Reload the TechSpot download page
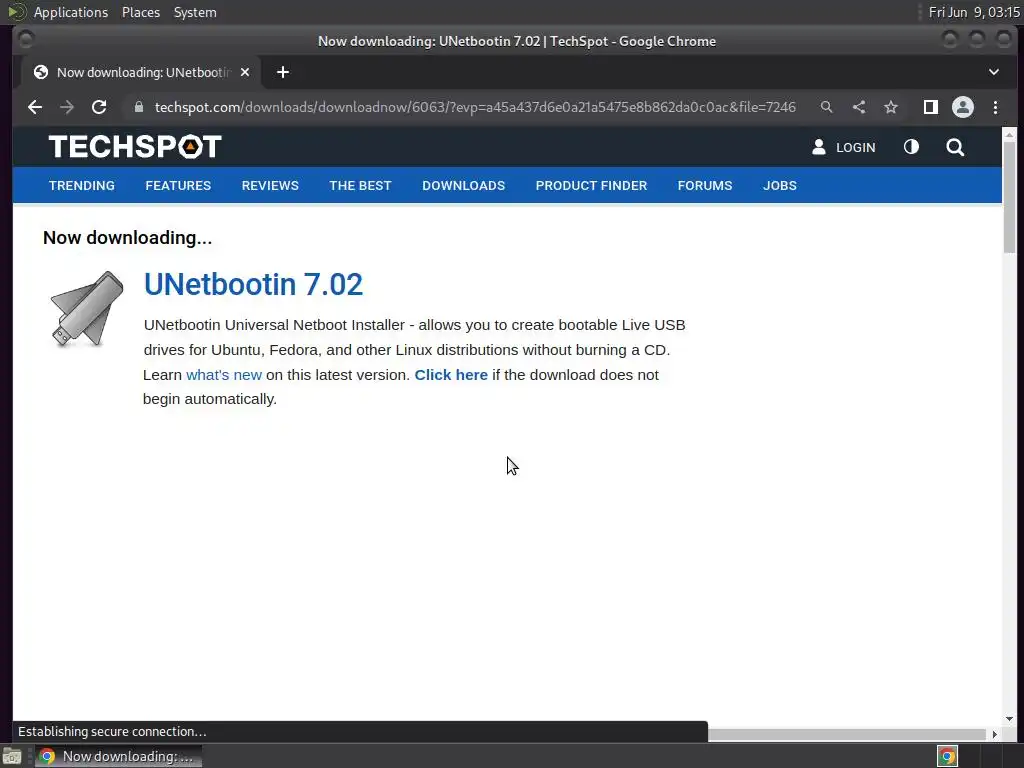 coord(99,107)
